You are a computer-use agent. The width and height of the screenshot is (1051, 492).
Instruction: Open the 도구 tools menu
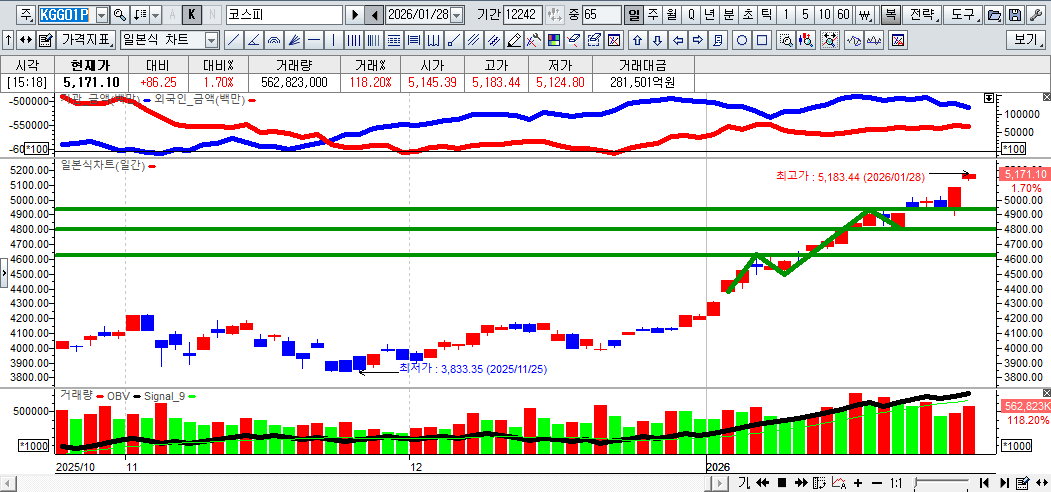point(962,15)
